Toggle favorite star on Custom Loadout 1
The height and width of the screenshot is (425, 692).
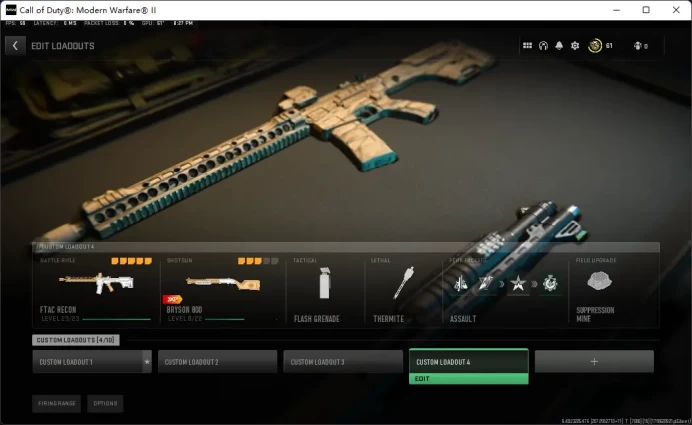[x=147, y=362]
